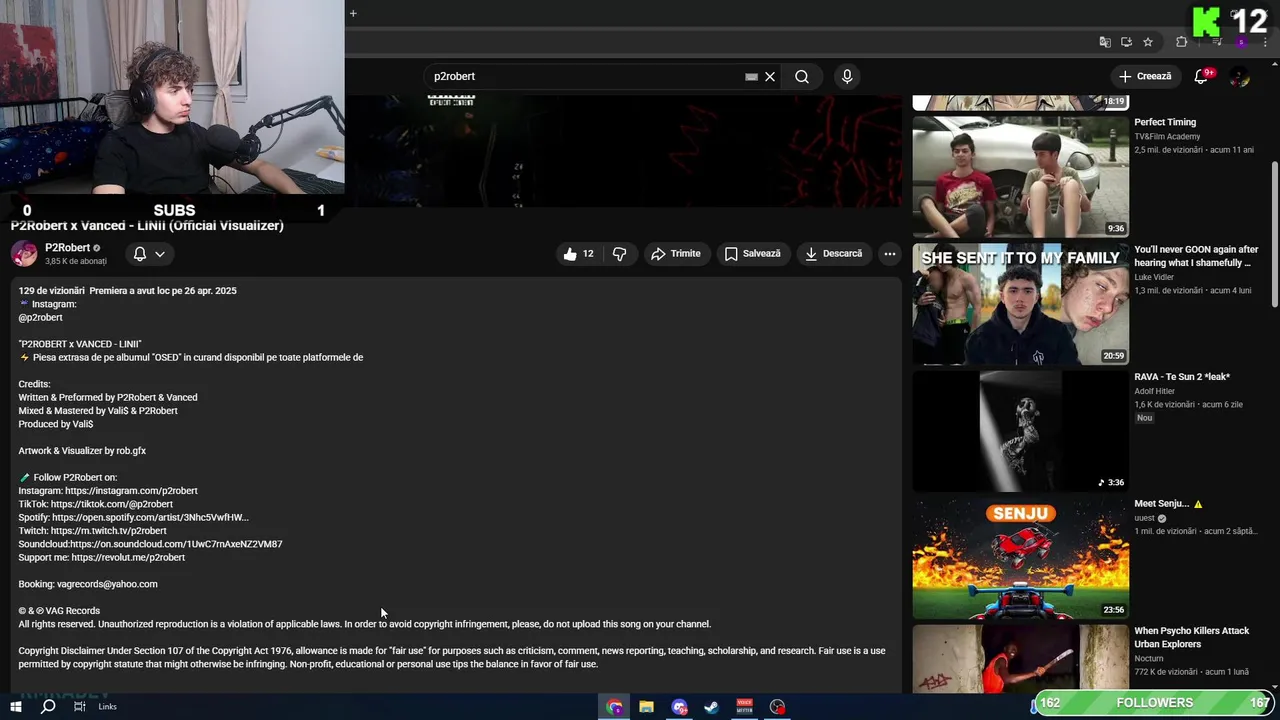Screen dimensions: 1280x720
Task: Open Task View in taskbar
Action: [x=79, y=707]
